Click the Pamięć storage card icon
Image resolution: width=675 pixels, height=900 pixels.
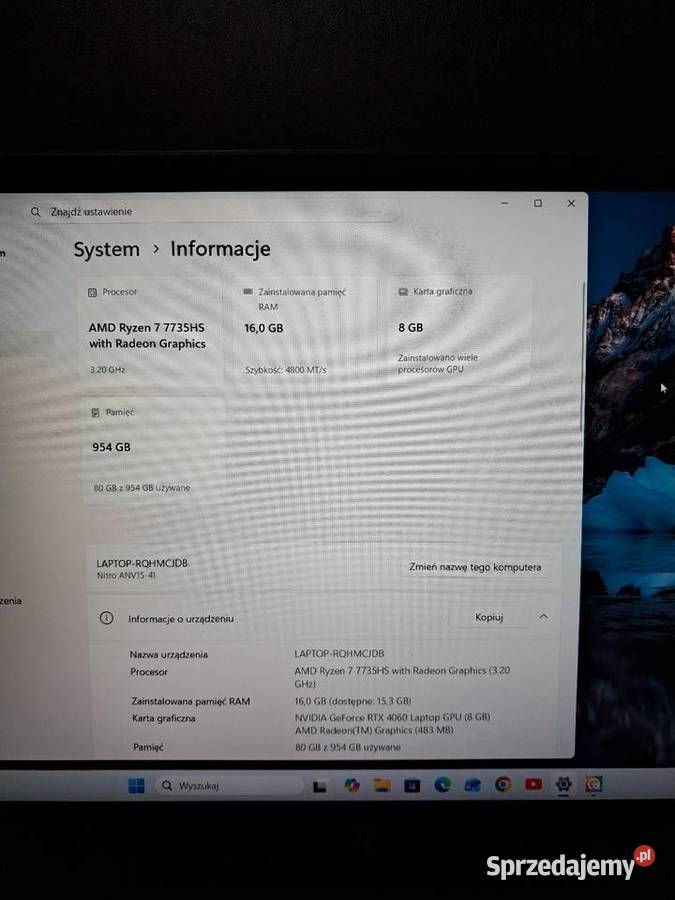(x=96, y=412)
